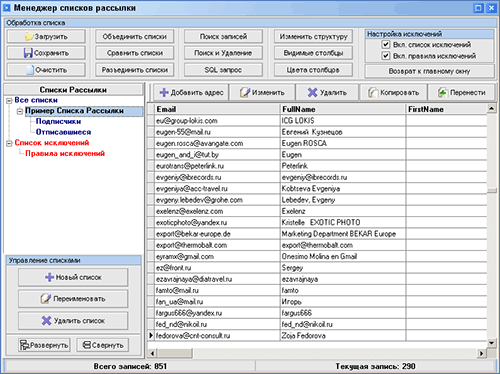Click the horizontal scrollbar thumb
The image size is (500, 374).
[175, 353]
